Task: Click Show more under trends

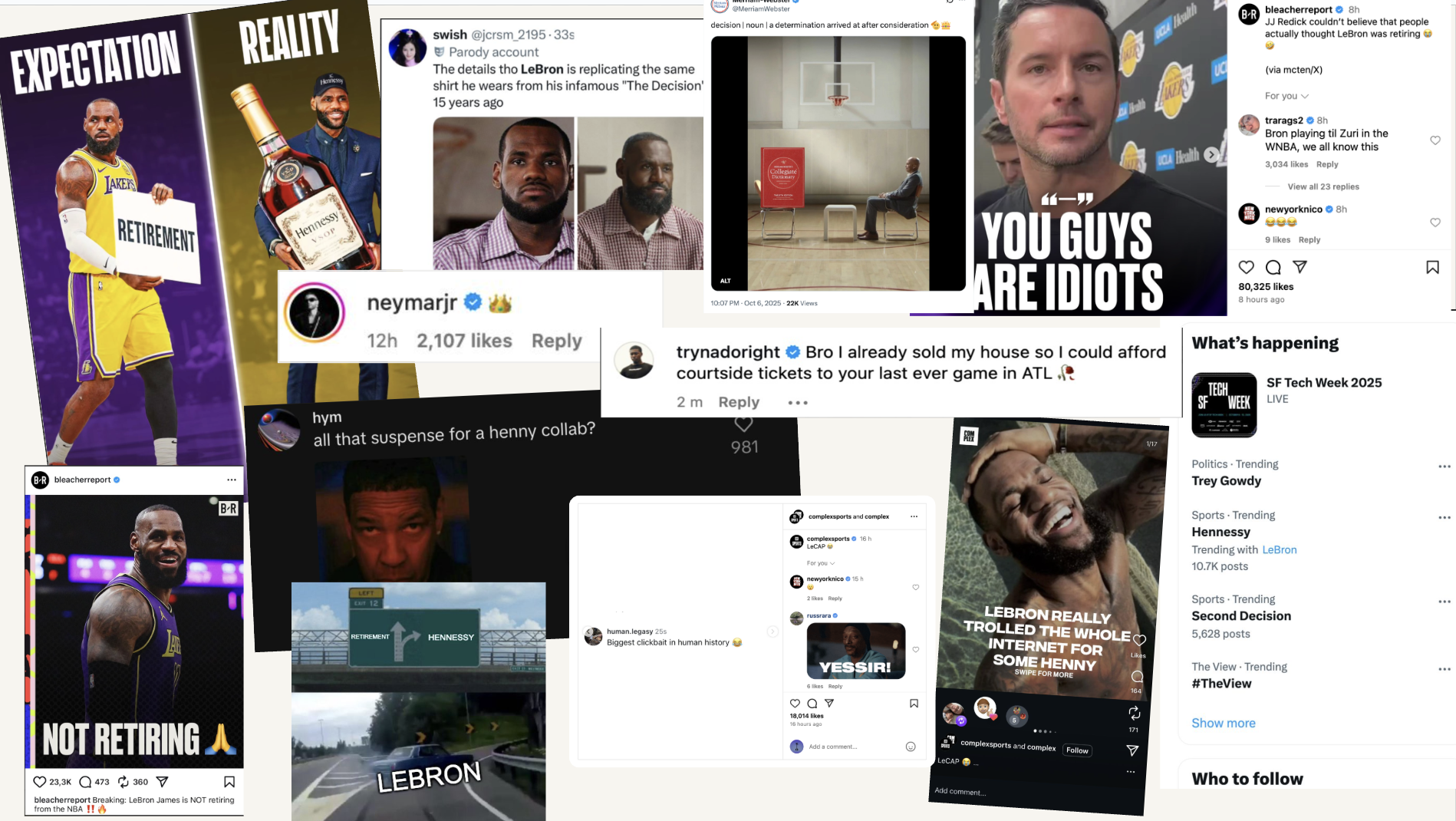Action: [1223, 723]
